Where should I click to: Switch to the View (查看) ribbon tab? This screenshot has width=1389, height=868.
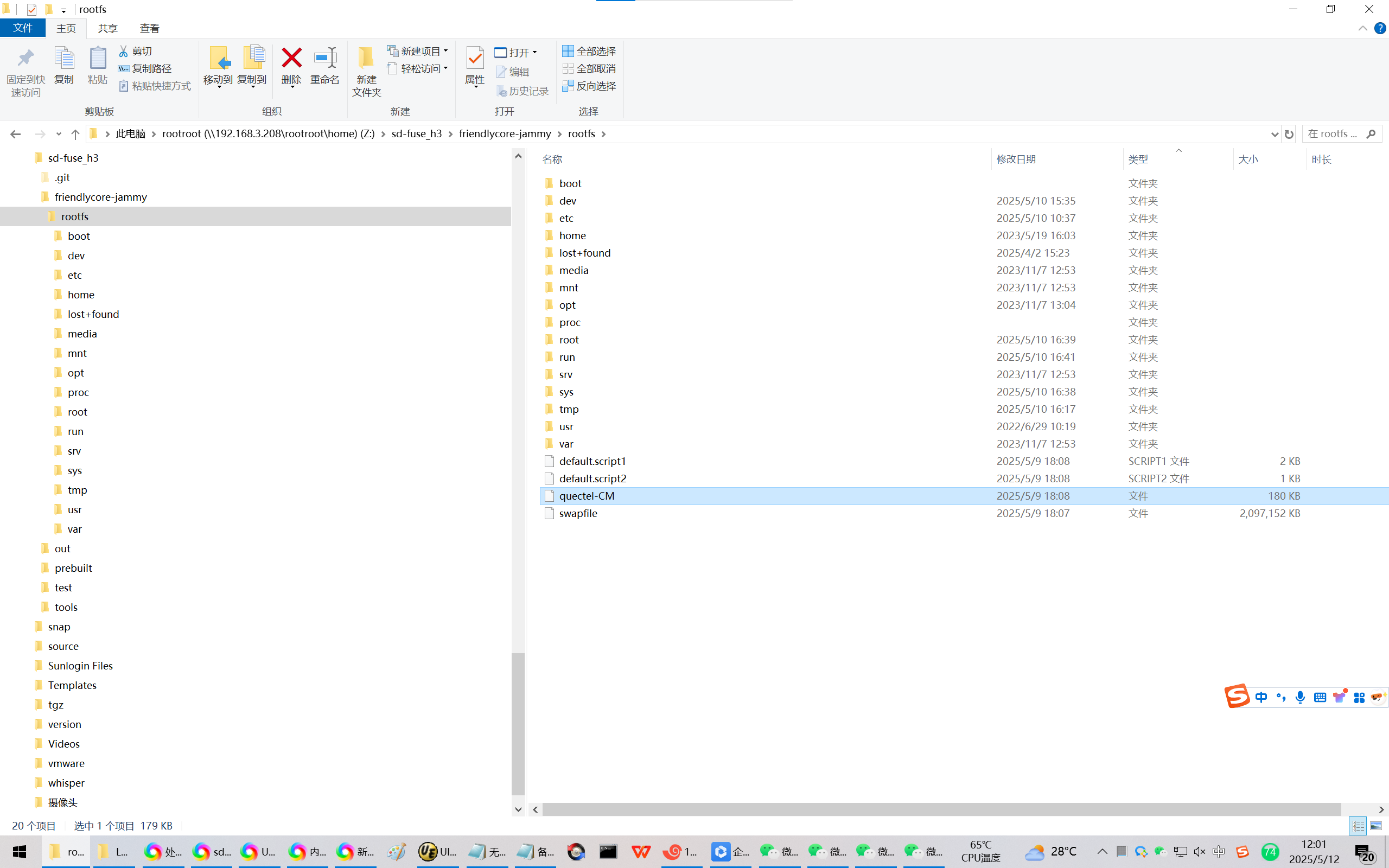pyautogui.click(x=149, y=28)
